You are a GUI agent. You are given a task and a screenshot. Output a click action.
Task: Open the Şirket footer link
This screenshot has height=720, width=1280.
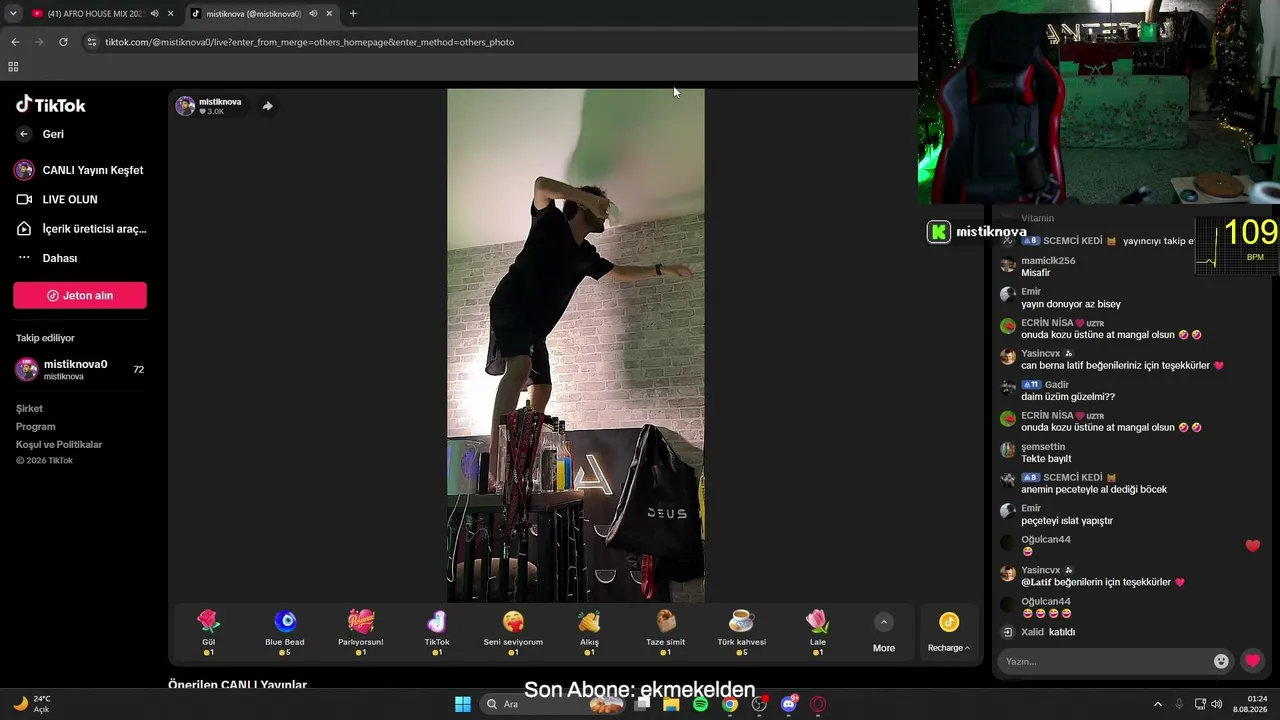pyautogui.click(x=29, y=409)
